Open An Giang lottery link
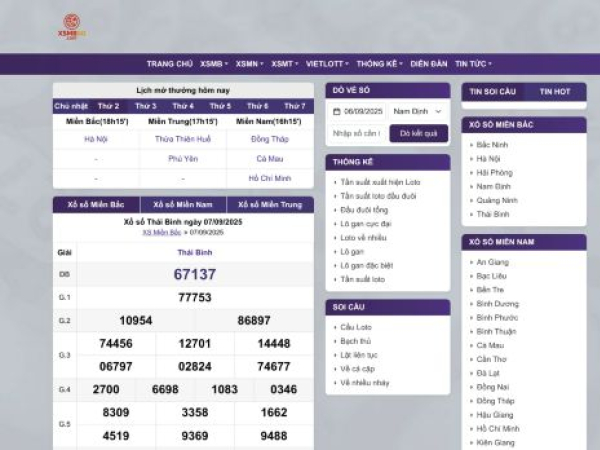This screenshot has height=450, width=600. tap(492, 262)
